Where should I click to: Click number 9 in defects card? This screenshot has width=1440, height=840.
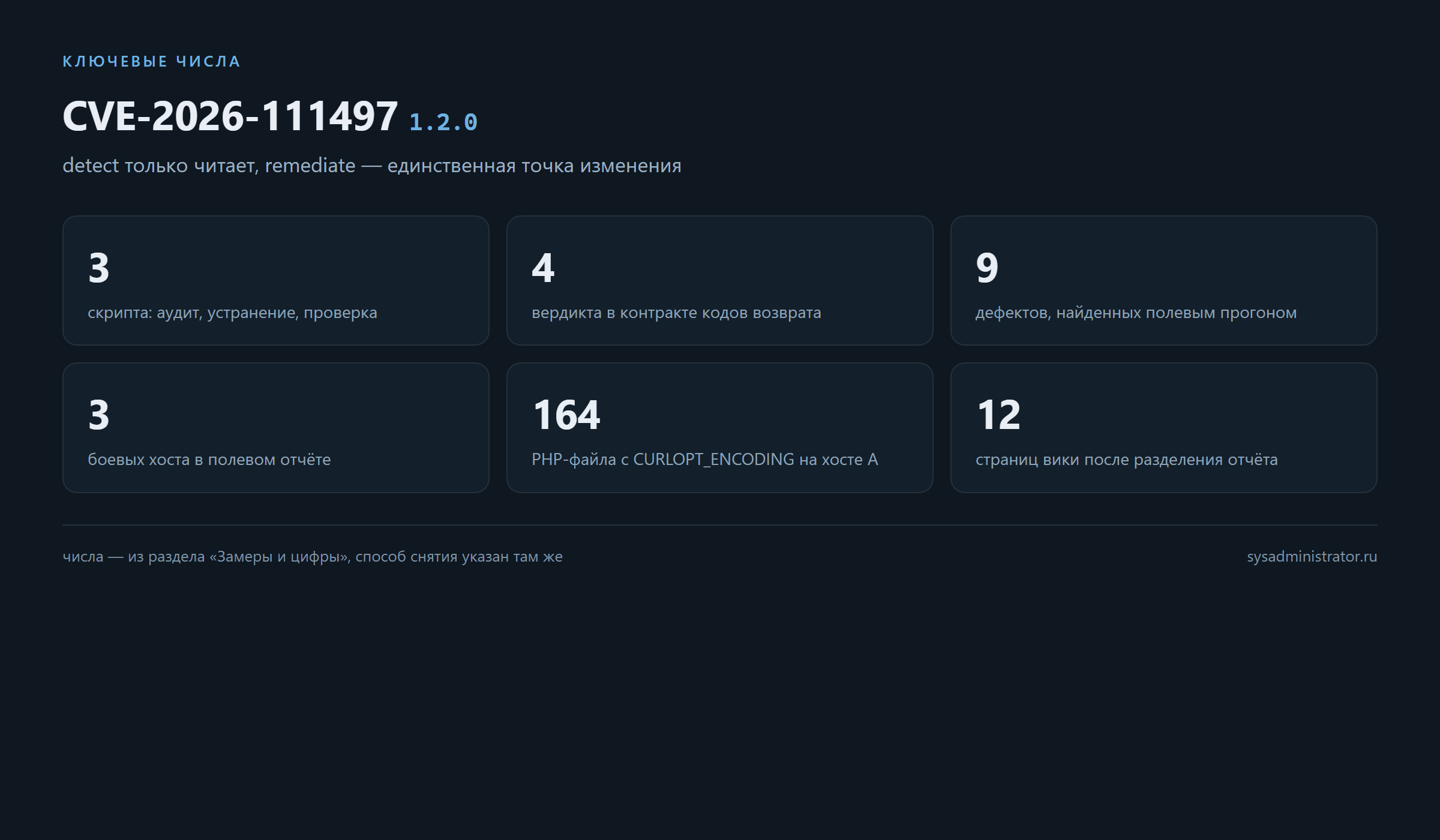tap(987, 268)
